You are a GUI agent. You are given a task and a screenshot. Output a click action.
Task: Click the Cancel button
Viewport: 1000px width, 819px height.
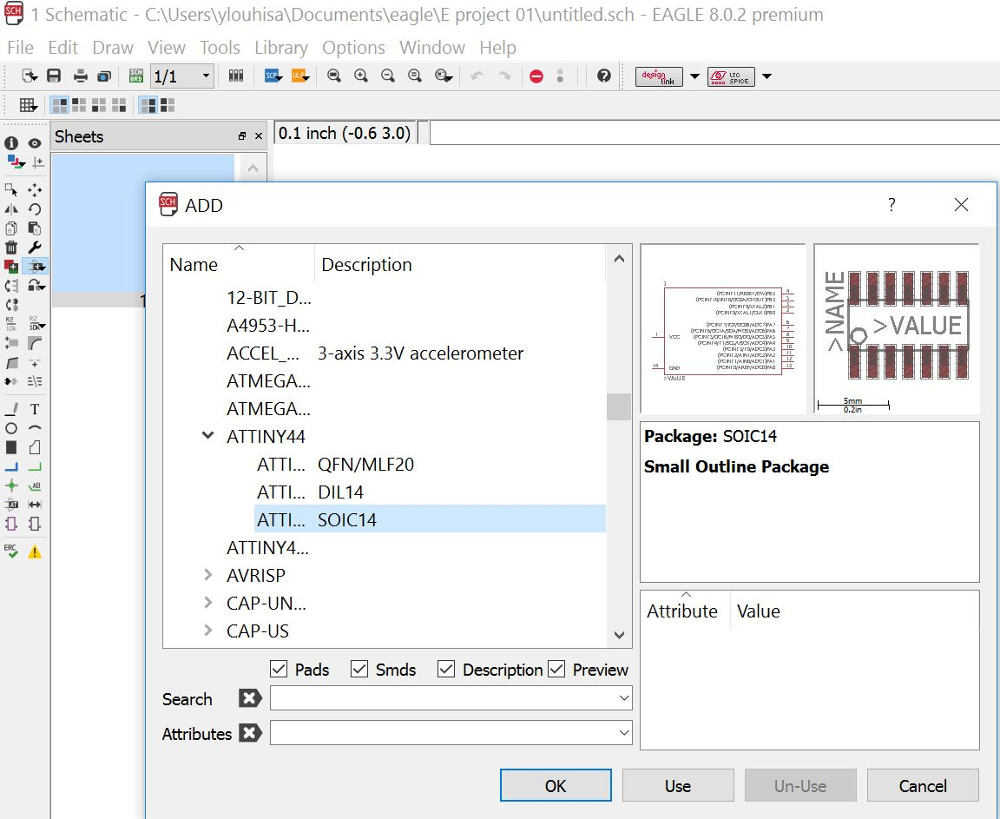(x=923, y=785)
